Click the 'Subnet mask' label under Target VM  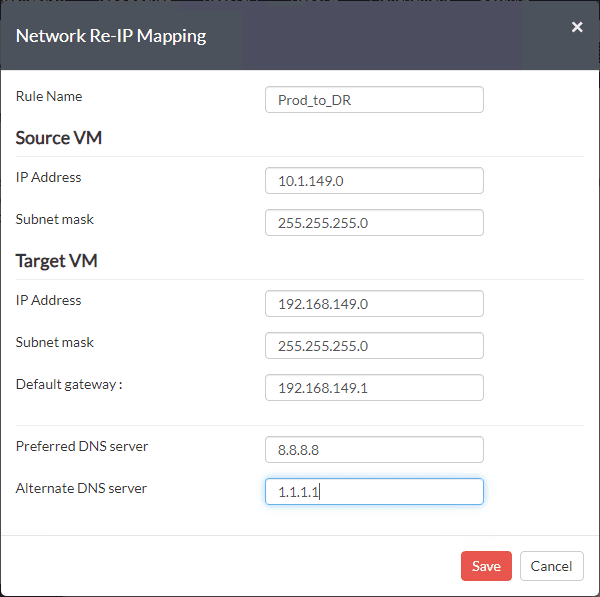point(55,342)
